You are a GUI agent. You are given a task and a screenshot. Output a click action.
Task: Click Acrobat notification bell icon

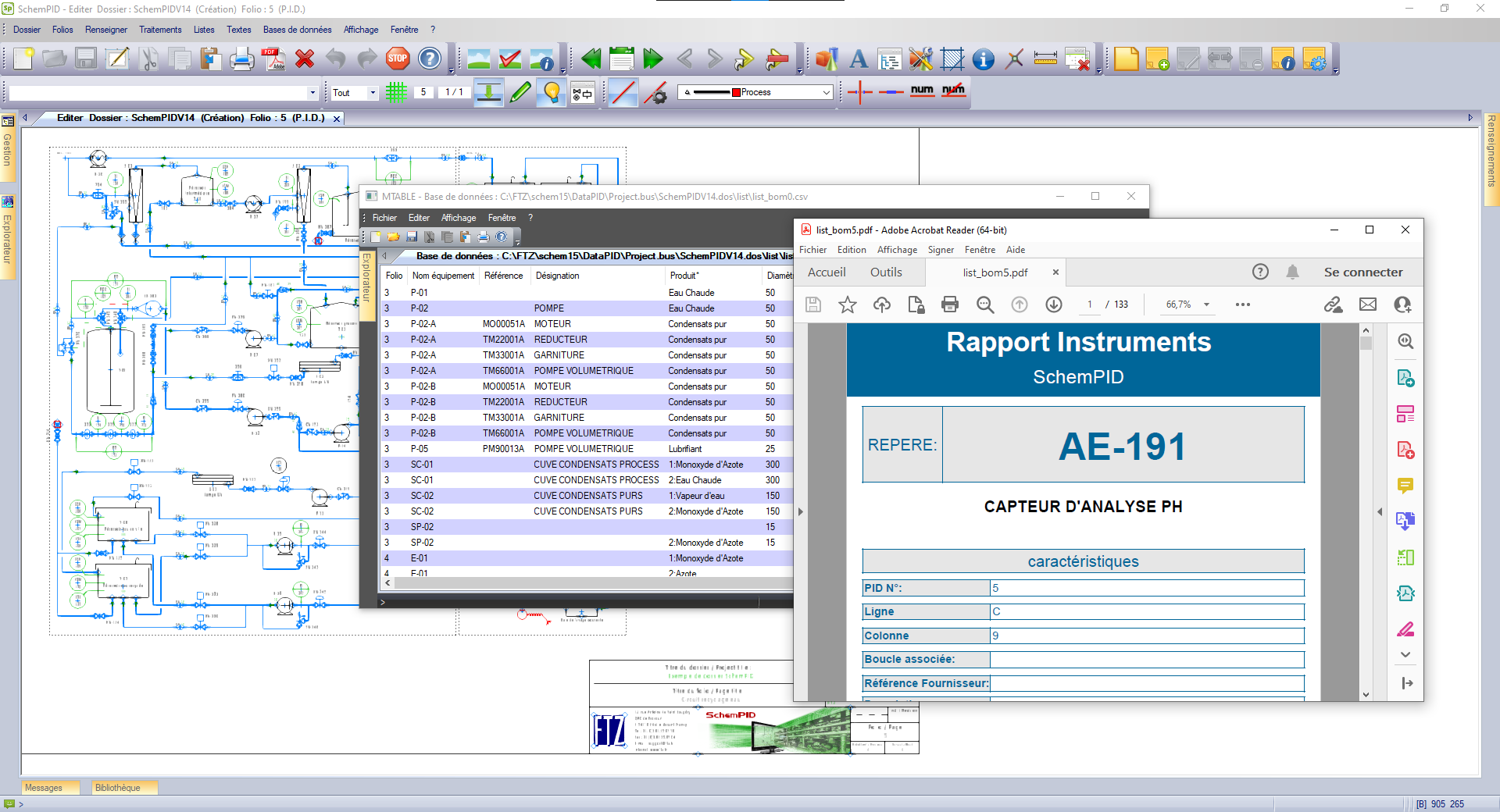click(x=1293, y=272)
